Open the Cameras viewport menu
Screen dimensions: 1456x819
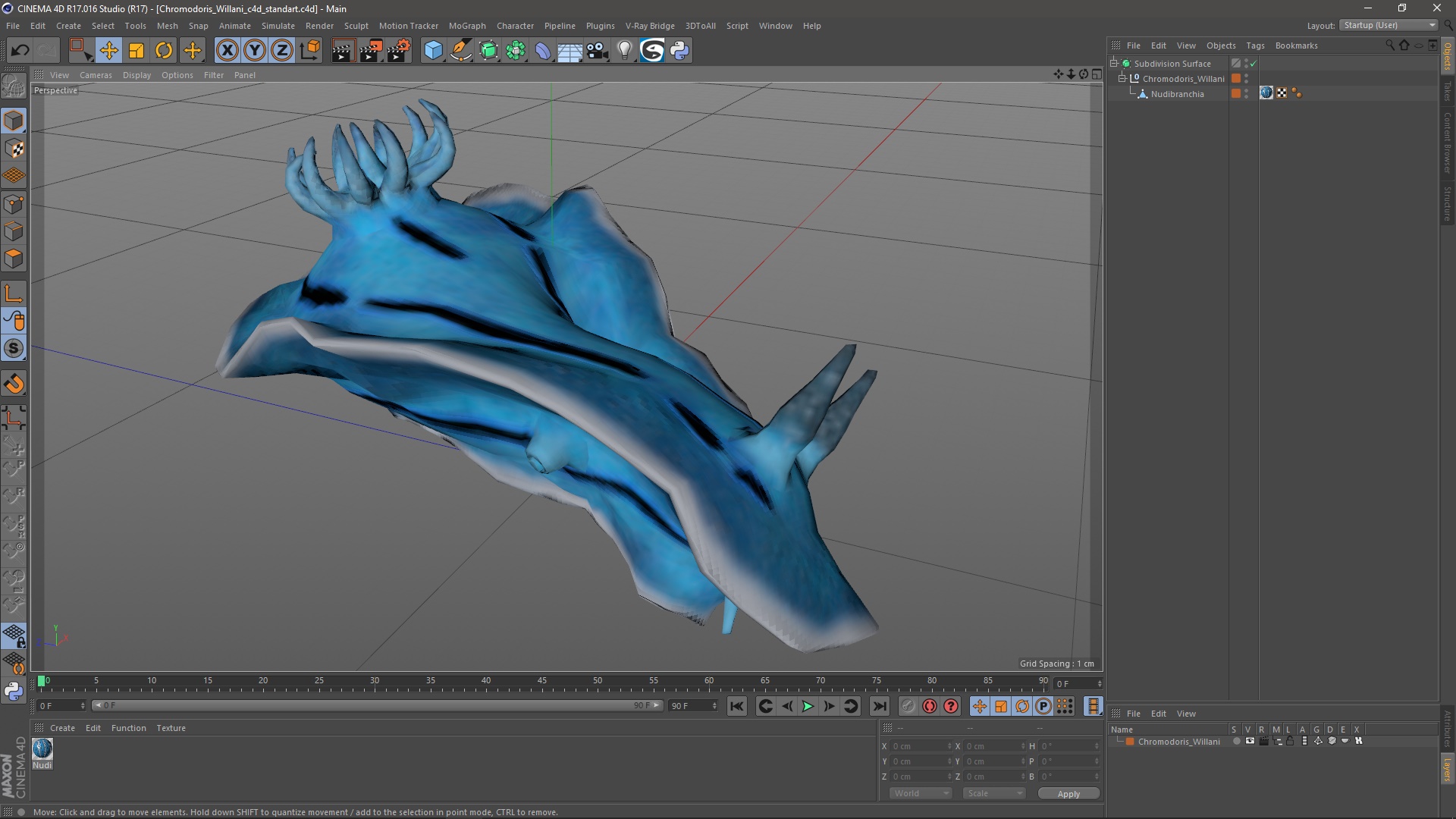[96, 75]
